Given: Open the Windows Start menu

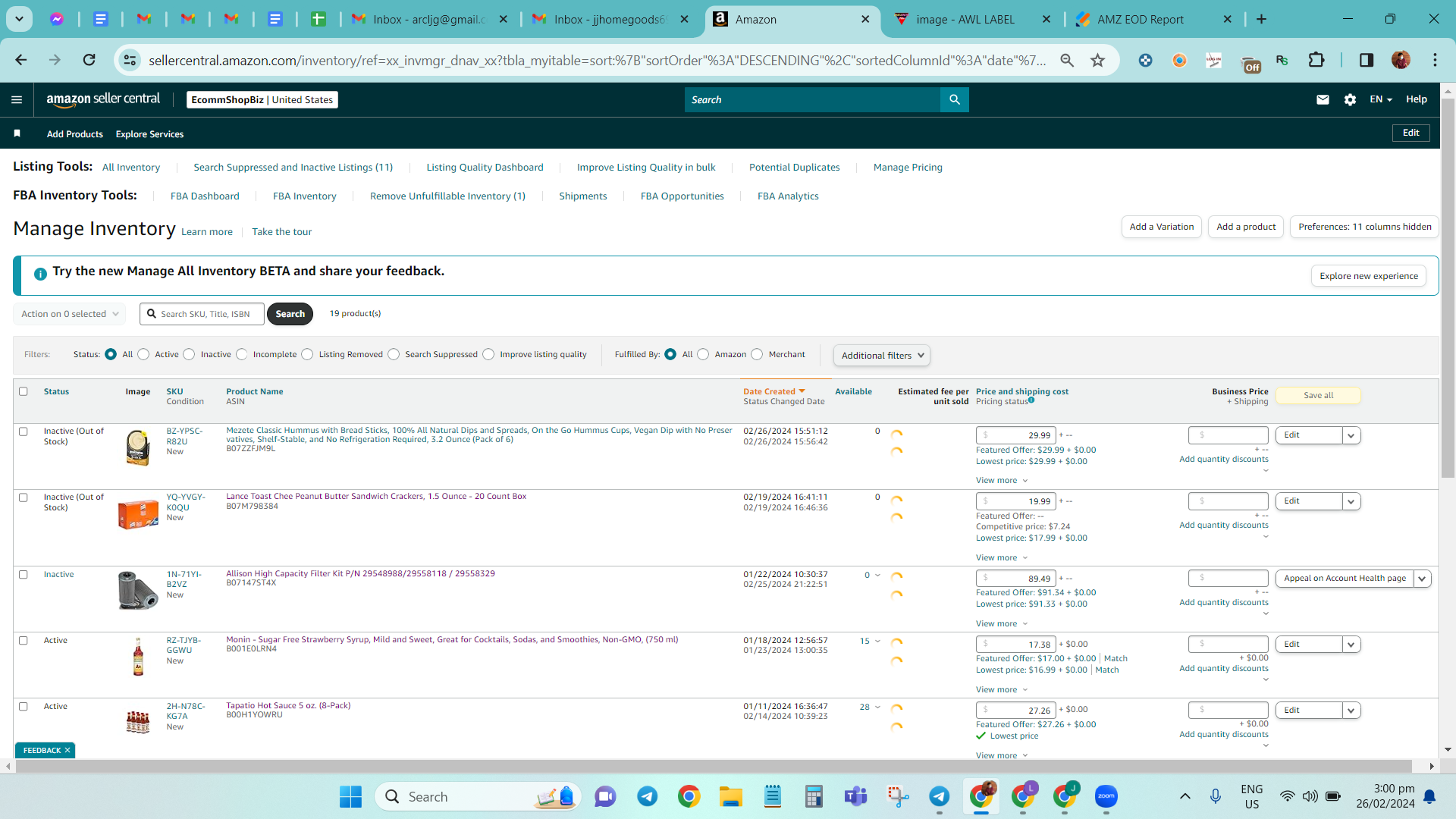Looking at the screenshot, I should point(350,796).
